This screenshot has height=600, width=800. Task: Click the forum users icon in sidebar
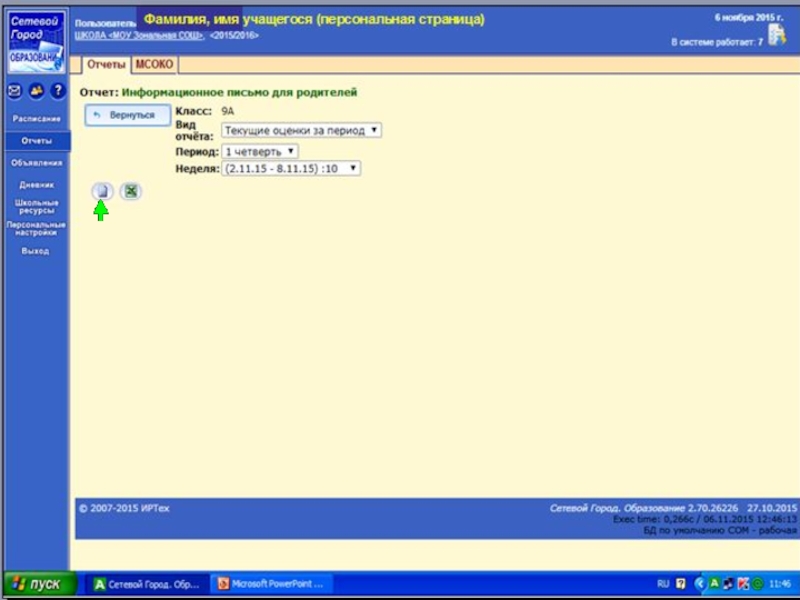click(36, 91)
